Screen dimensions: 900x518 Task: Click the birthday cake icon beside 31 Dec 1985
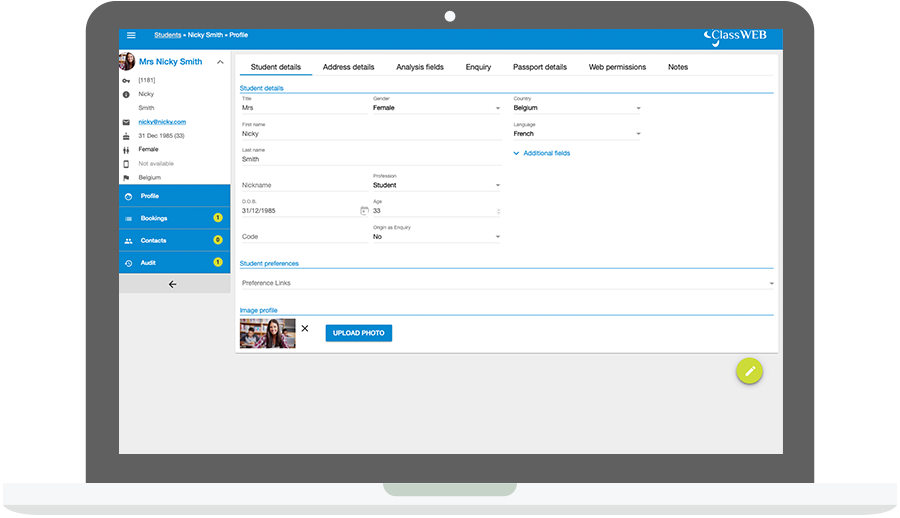[x=126, y=136]
